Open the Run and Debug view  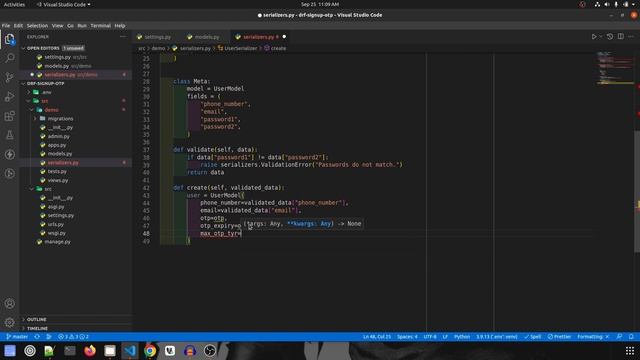tap(9, 97)
